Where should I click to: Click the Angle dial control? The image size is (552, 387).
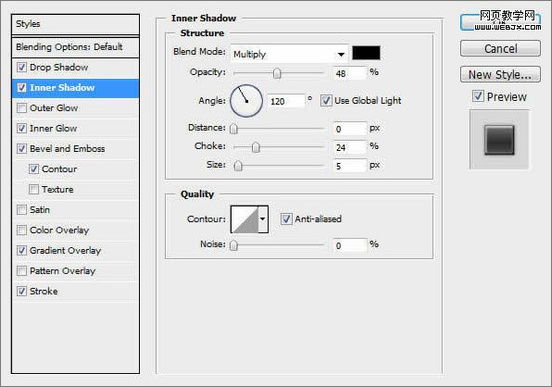(246, 101)
